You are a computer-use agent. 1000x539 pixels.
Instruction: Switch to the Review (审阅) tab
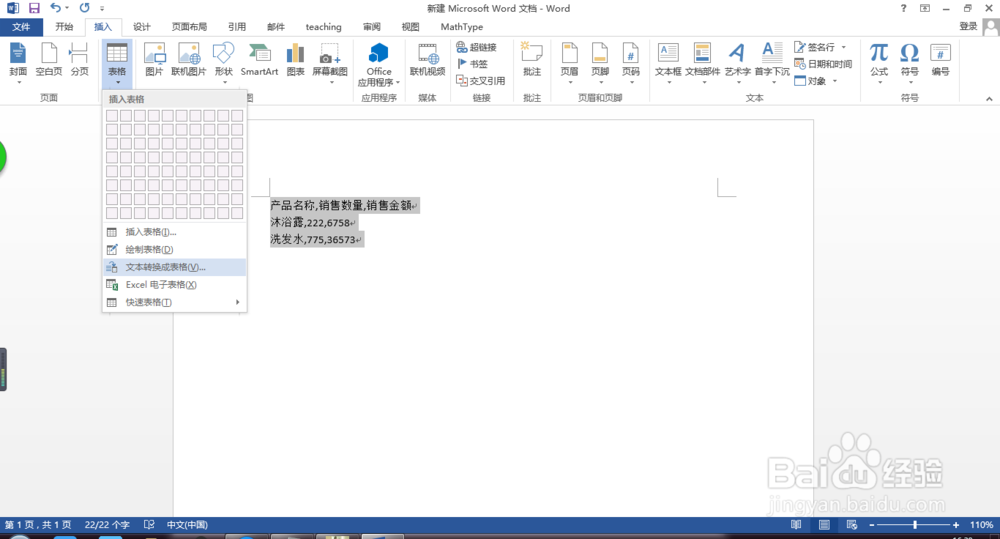pyautogui.click(x=372, y=27)
